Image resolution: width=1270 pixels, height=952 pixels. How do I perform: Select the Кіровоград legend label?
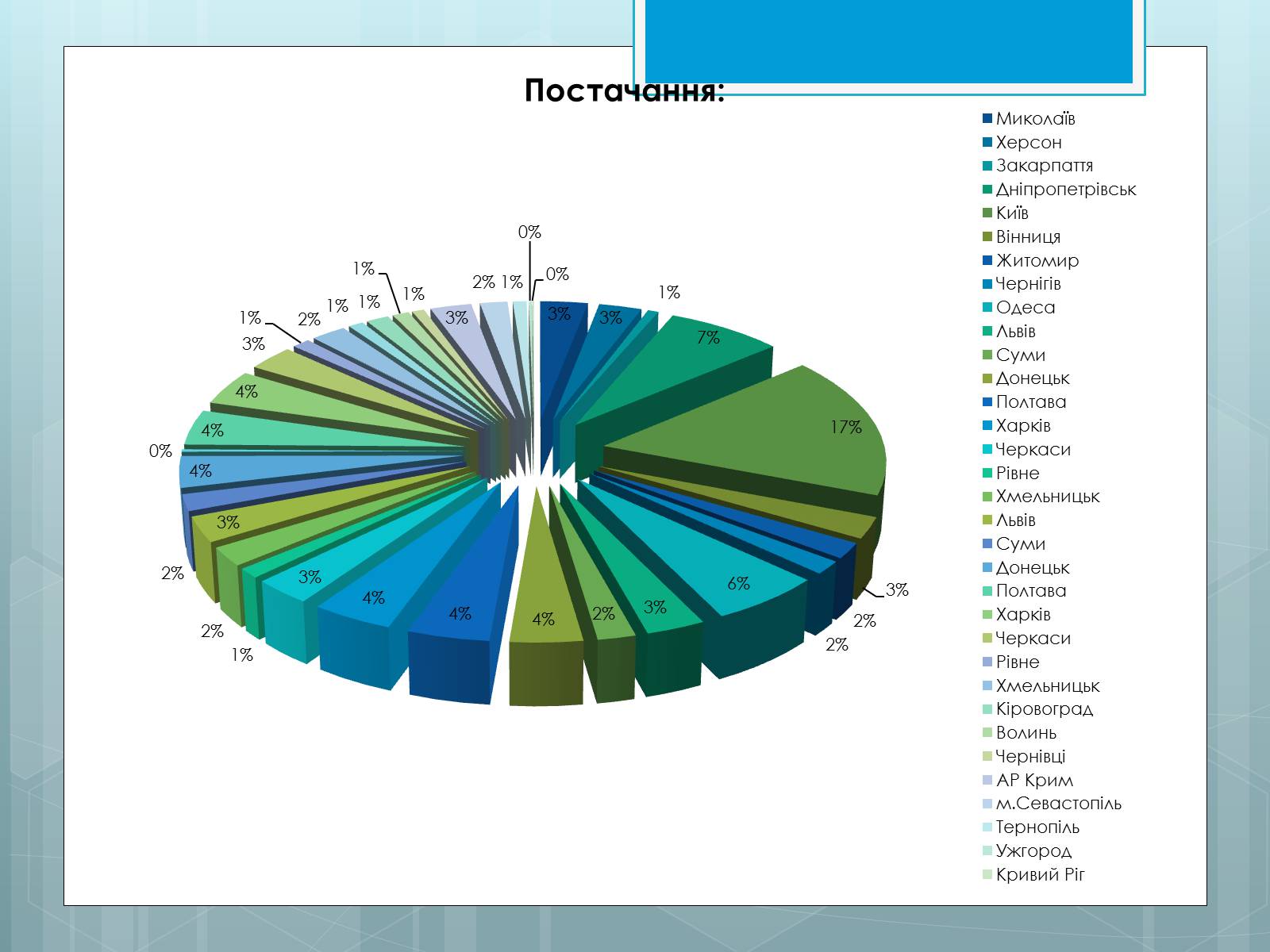(1045, 709)
